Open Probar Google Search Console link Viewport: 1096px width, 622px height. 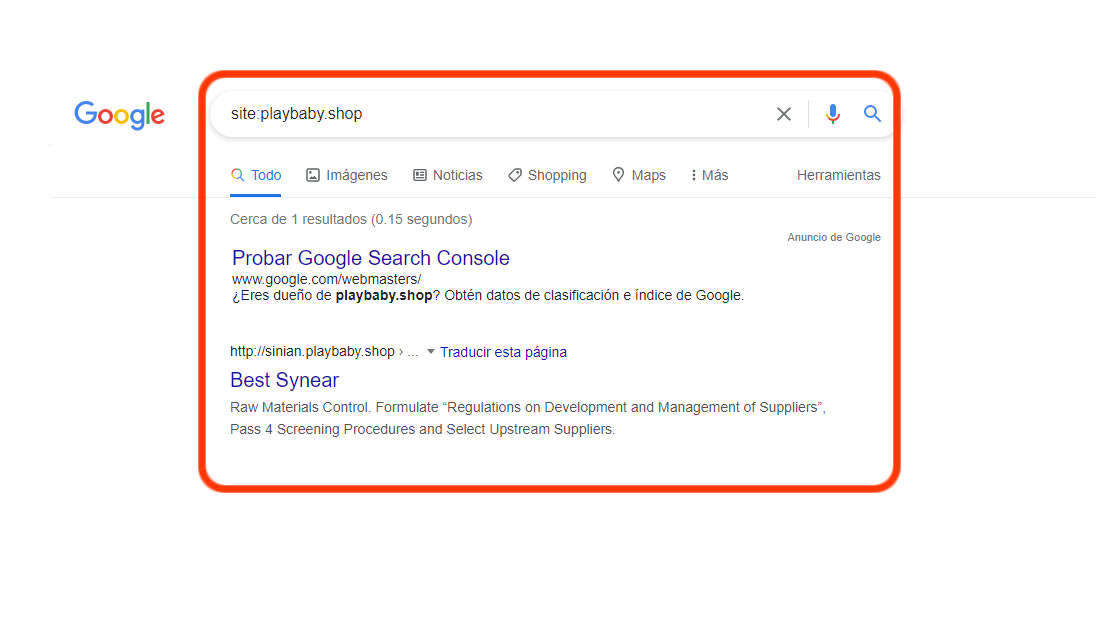tap(370, 258)
